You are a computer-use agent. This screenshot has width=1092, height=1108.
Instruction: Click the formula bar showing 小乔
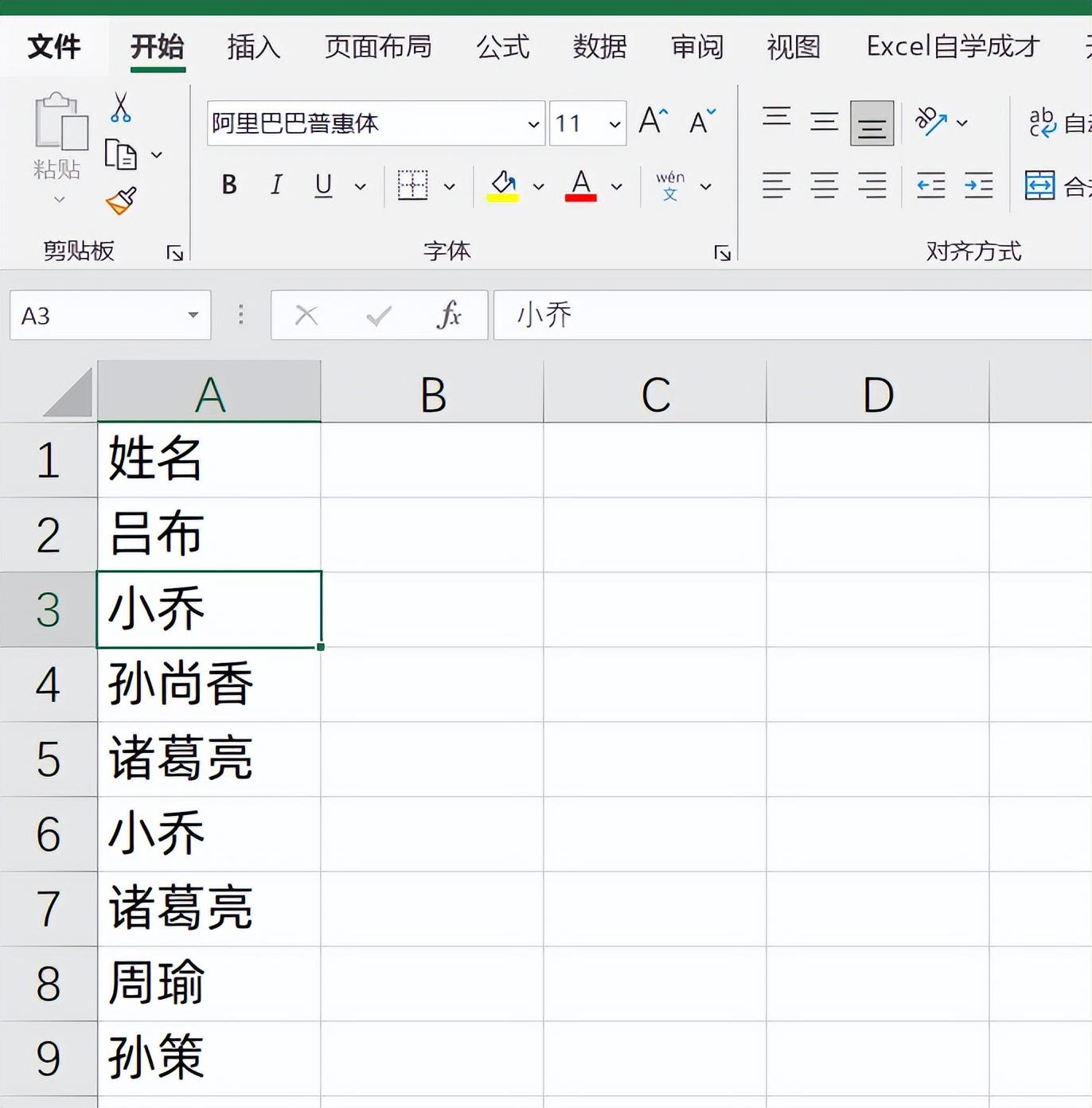(792, 315)
